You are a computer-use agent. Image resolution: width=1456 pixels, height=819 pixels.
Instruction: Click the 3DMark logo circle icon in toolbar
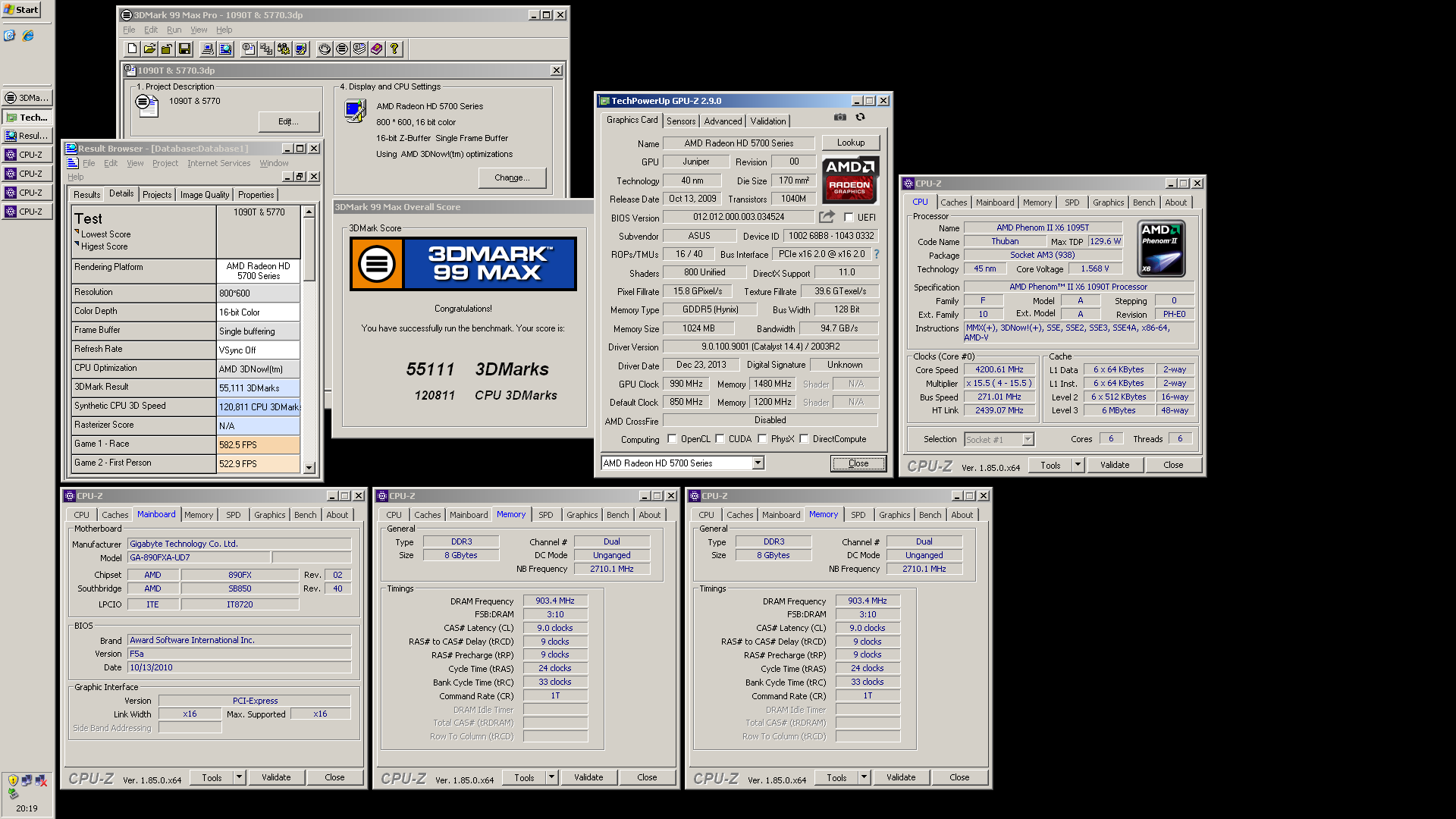(x=342, y=49)
